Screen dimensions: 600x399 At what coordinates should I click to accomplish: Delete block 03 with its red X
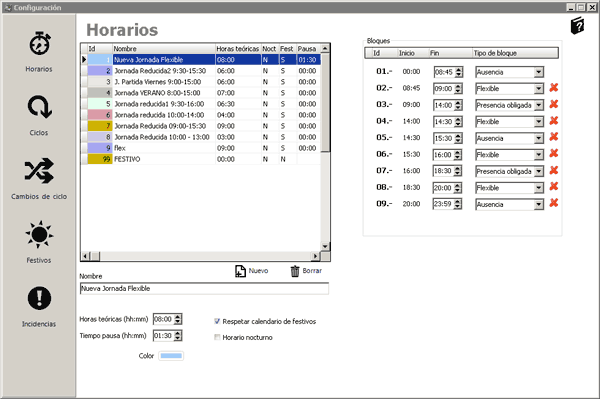[x=553, y=104]
